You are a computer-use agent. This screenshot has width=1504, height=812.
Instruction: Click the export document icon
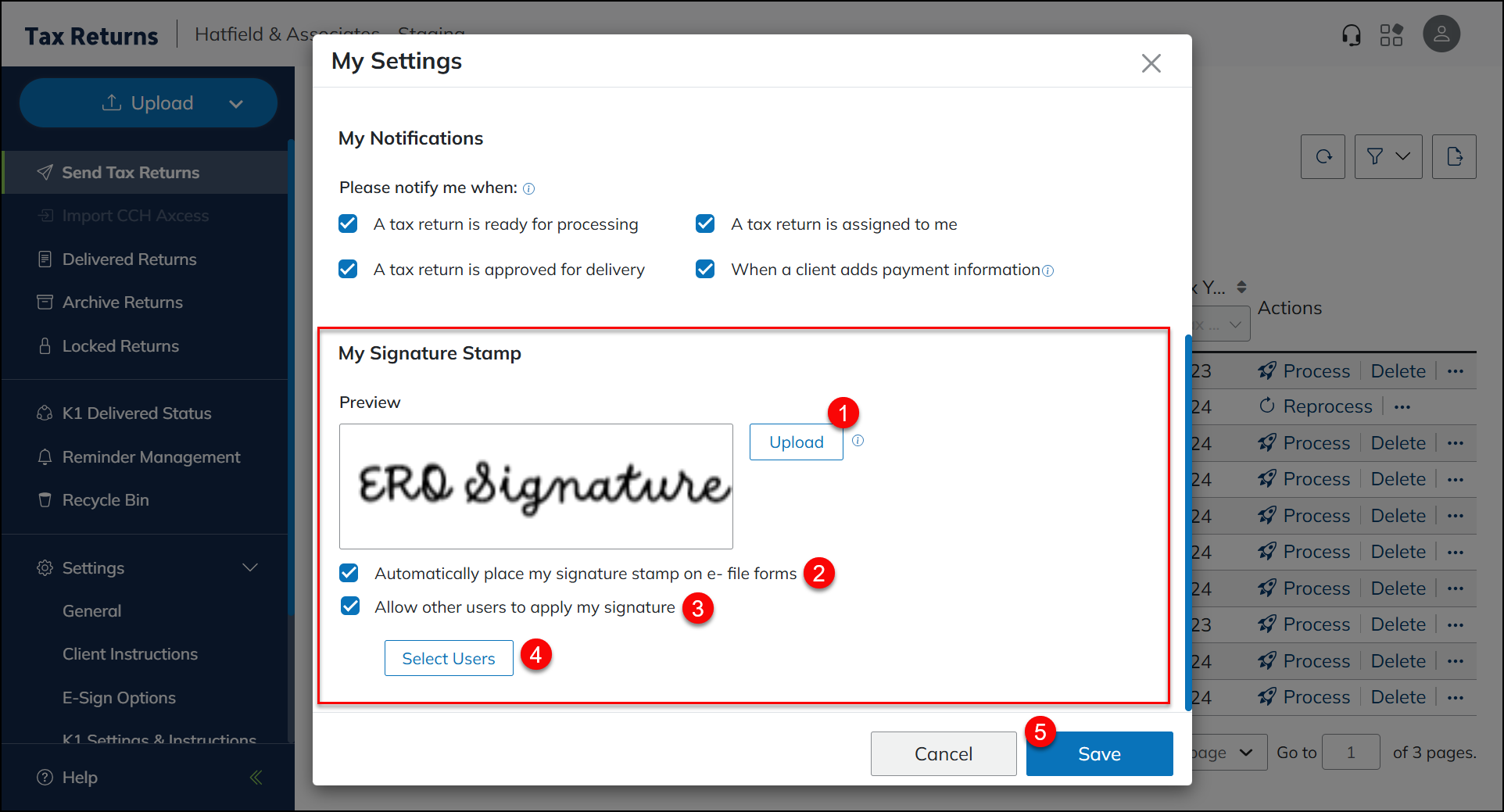(1454, 156)
